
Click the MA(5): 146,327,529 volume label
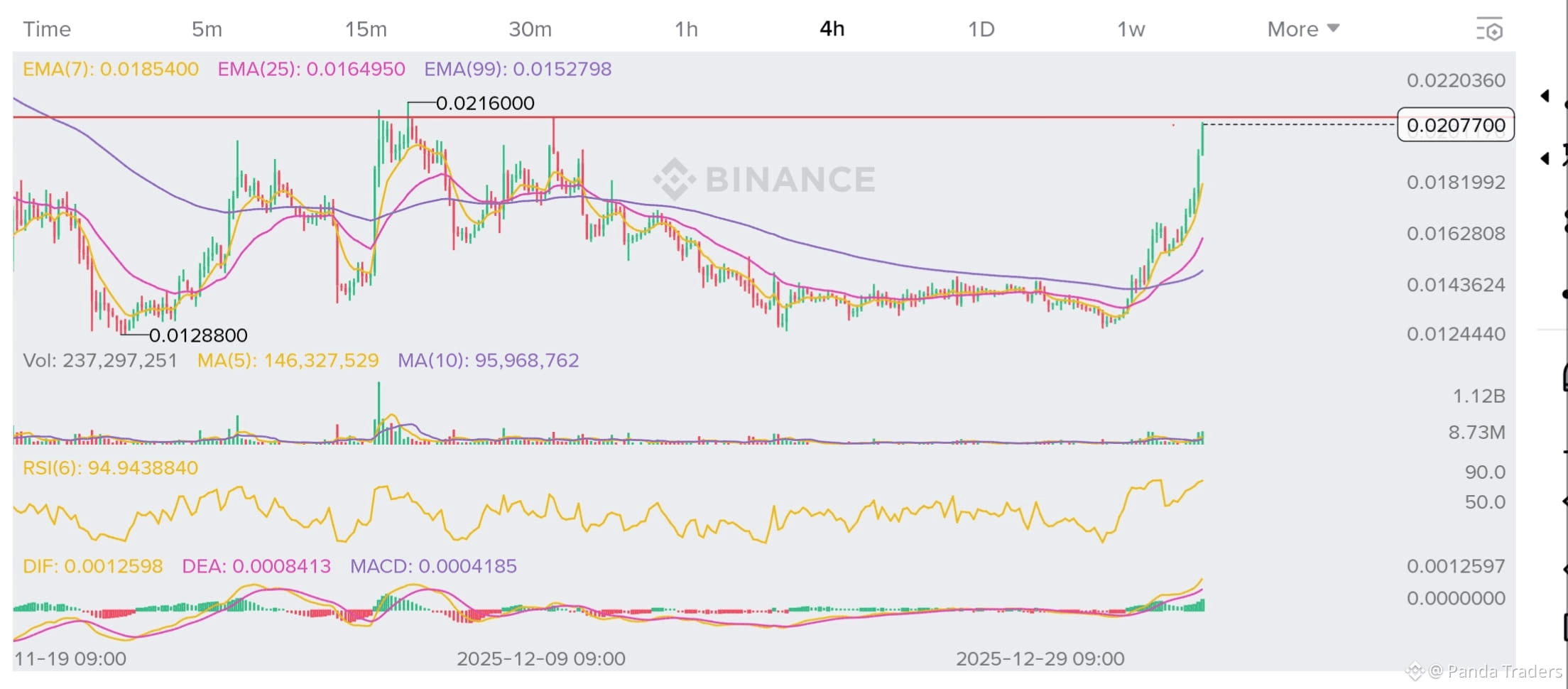tap(288, 360)
